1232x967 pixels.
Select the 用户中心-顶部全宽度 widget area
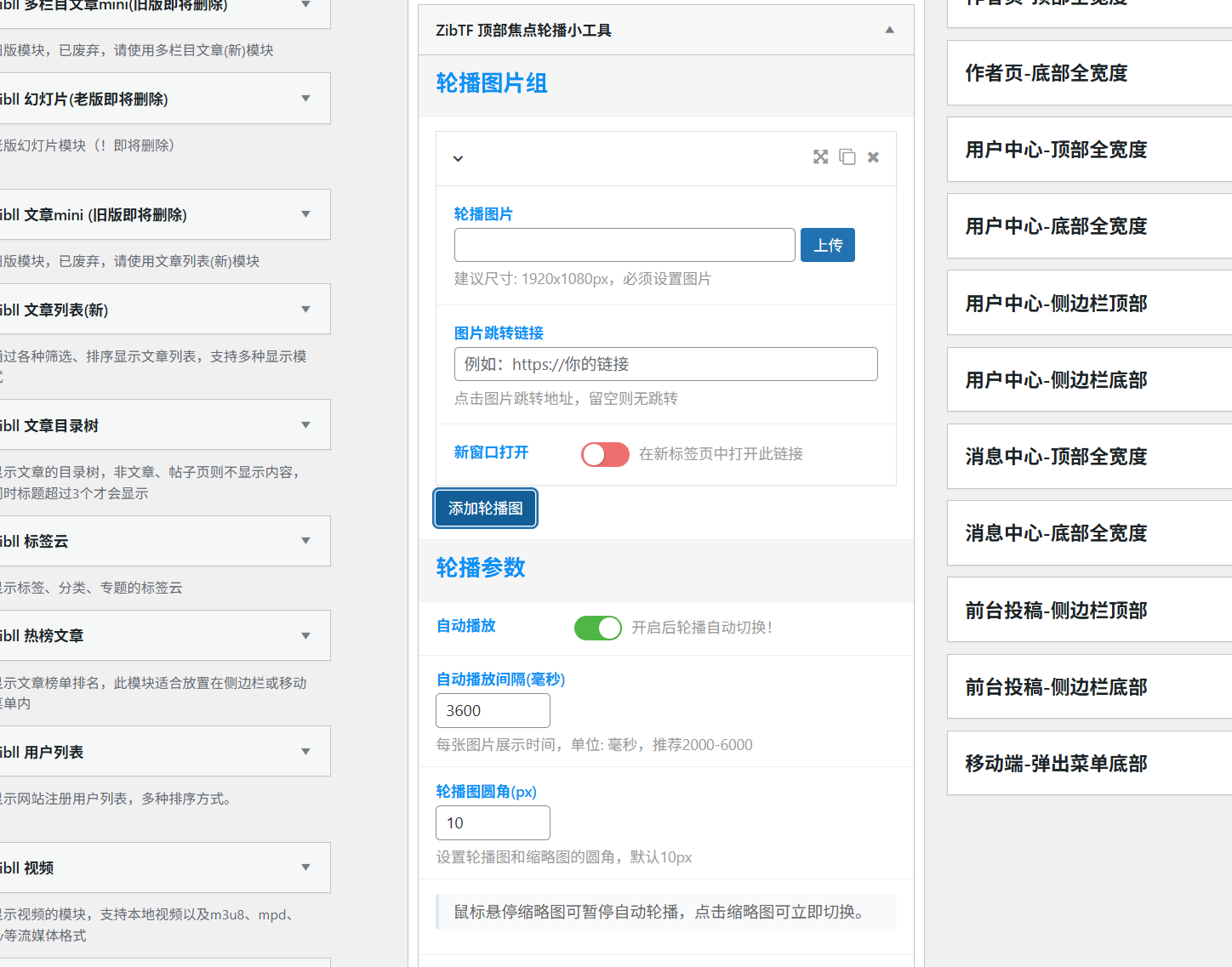point(1089,150)
